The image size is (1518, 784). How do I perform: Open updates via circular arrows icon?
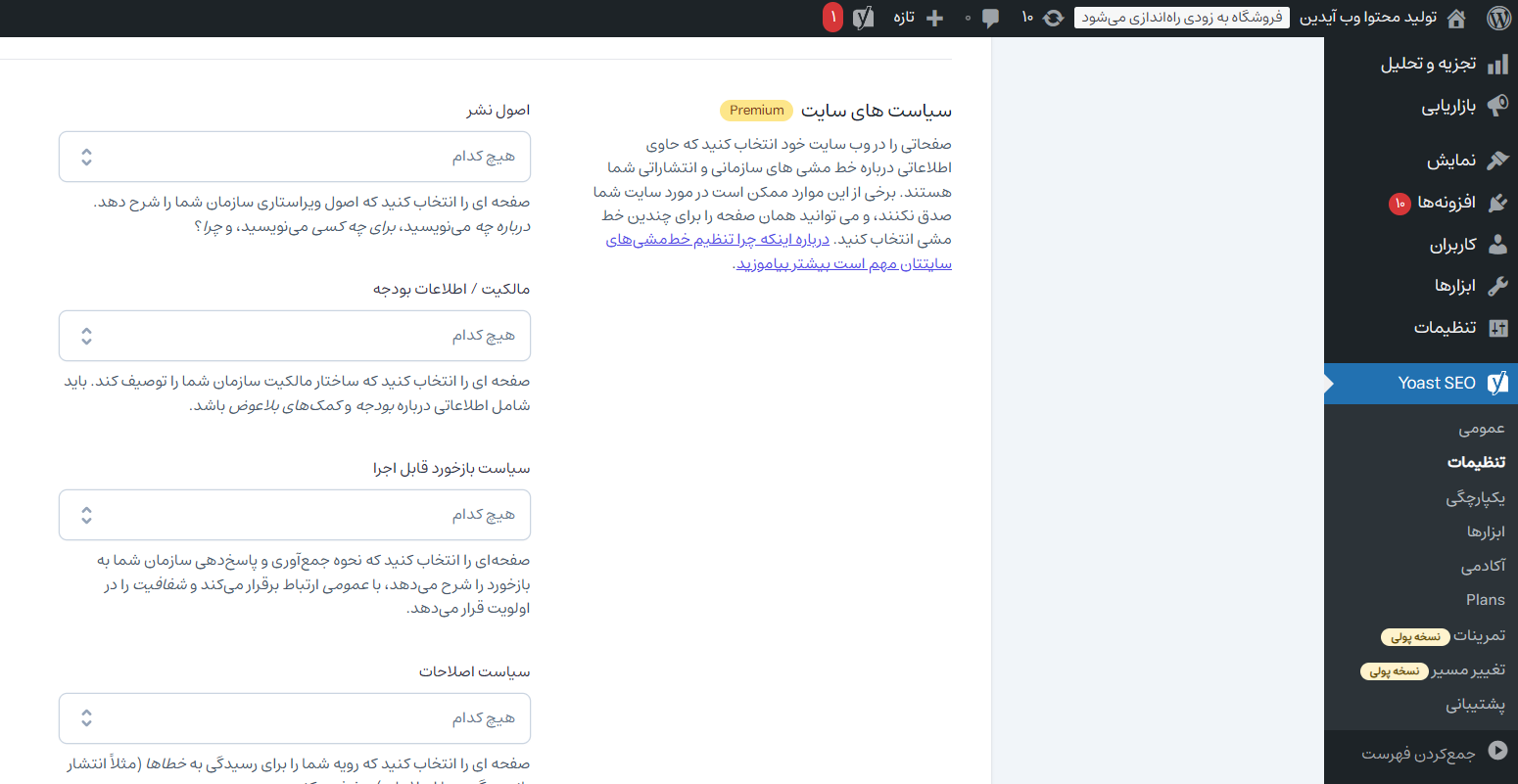[x=1054, y=18]
